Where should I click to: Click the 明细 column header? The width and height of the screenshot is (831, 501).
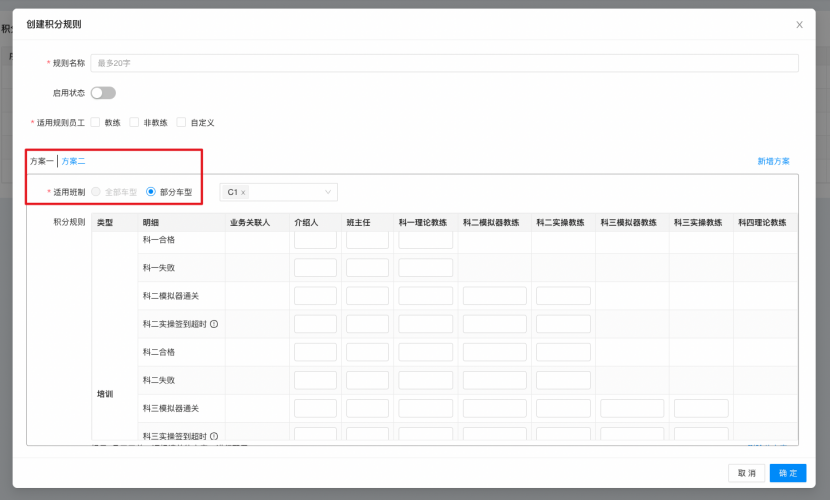[151, 223]
